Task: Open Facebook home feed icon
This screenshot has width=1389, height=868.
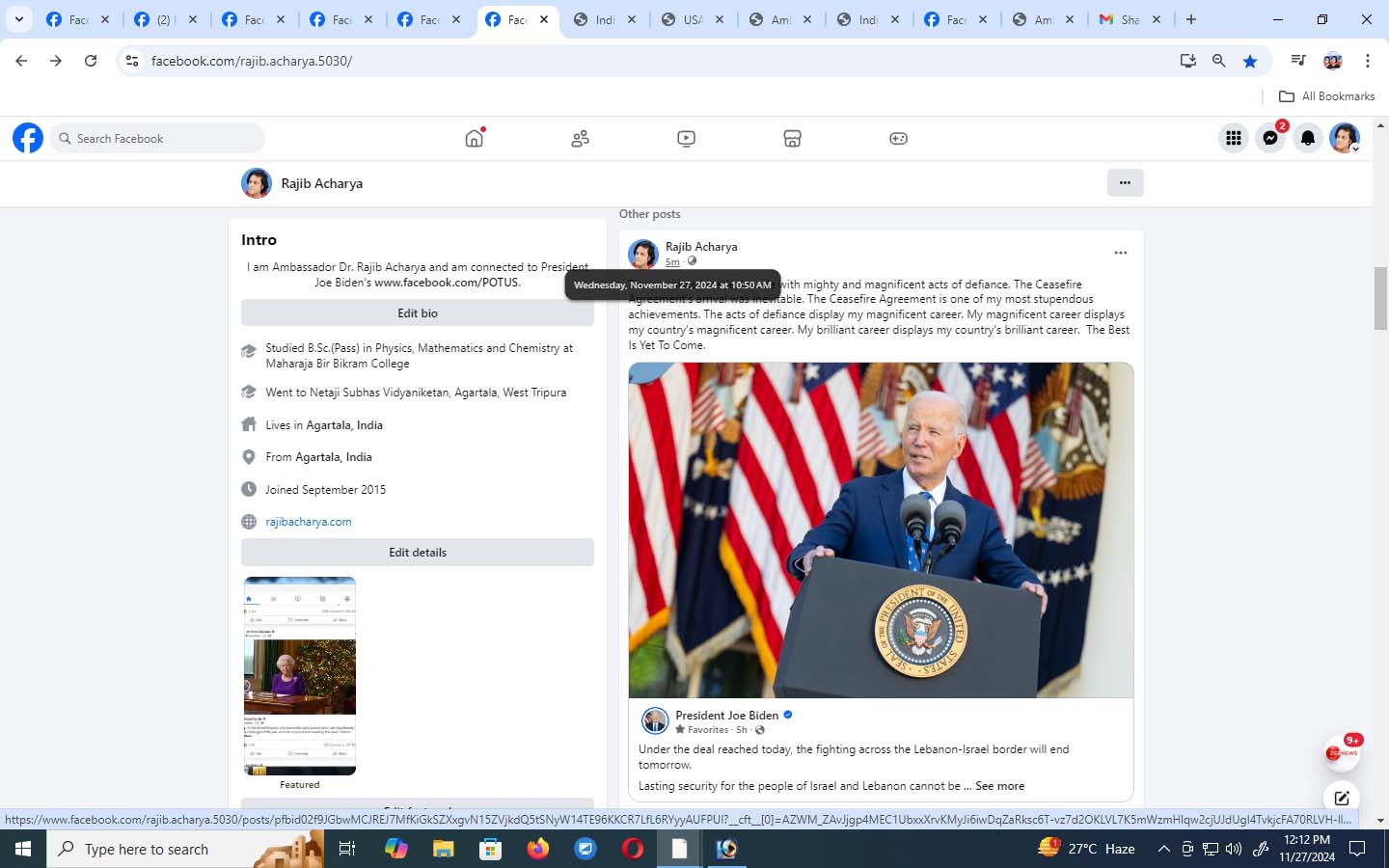Action: pyautogui.click(x=475, y=138)
